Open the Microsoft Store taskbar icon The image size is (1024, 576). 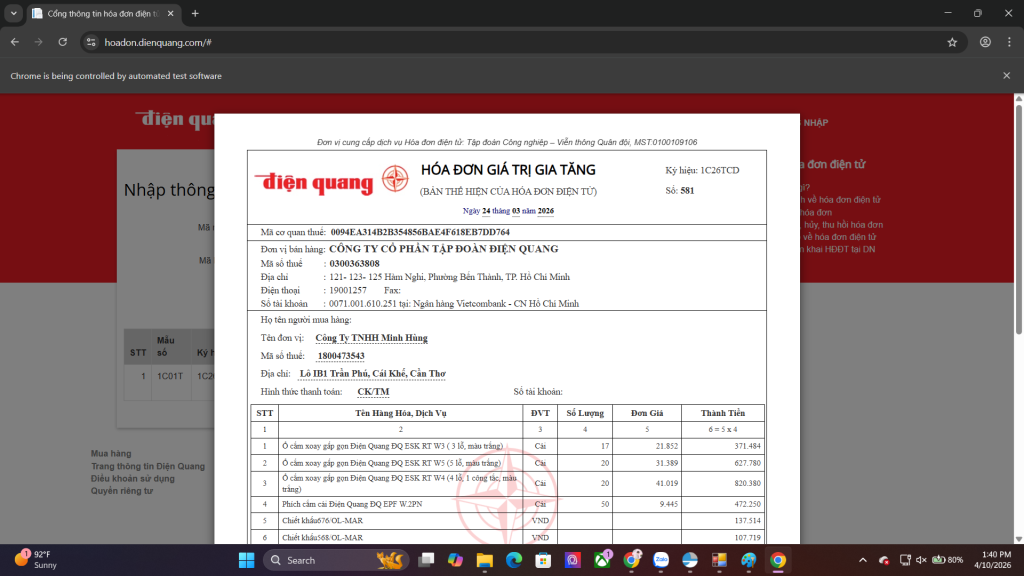click(x=544, y=560)
